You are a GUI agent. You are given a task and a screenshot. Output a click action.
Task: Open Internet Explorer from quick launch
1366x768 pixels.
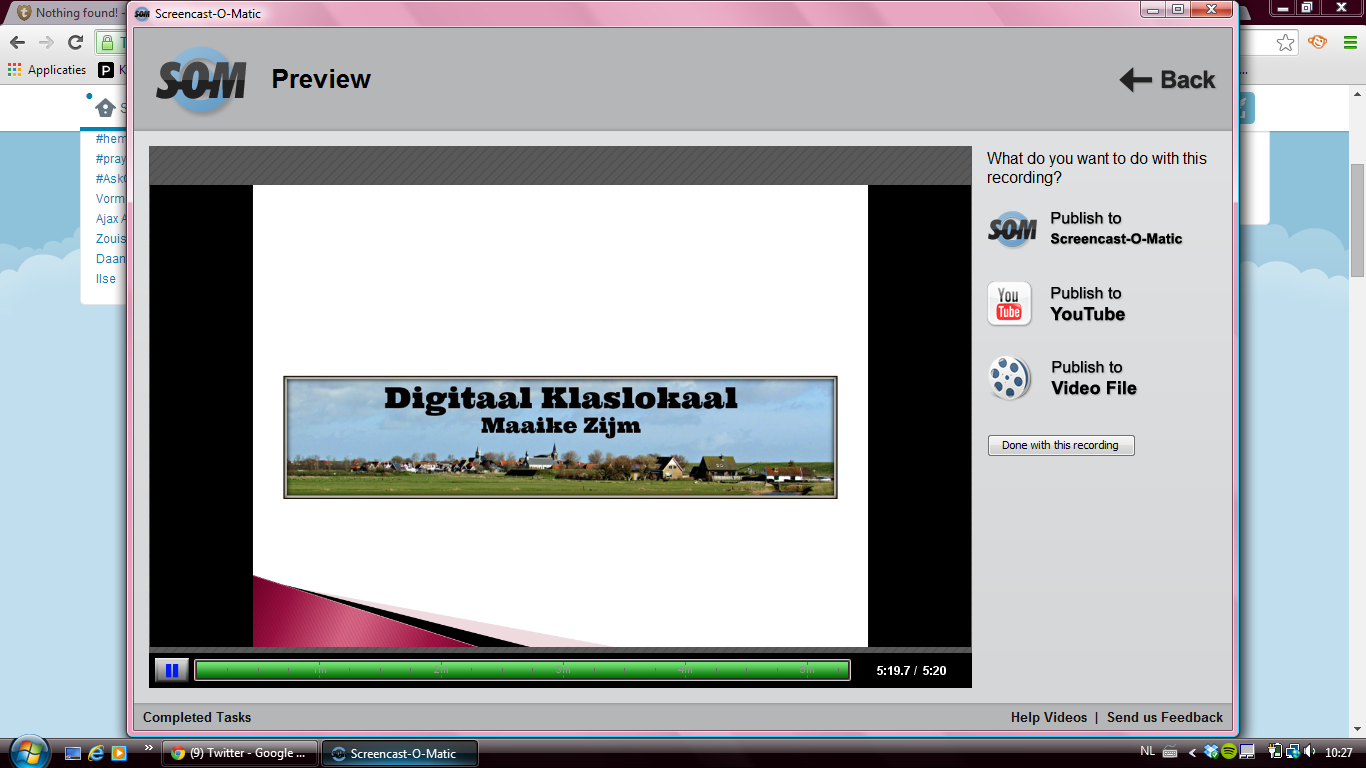tap(96, 753)
